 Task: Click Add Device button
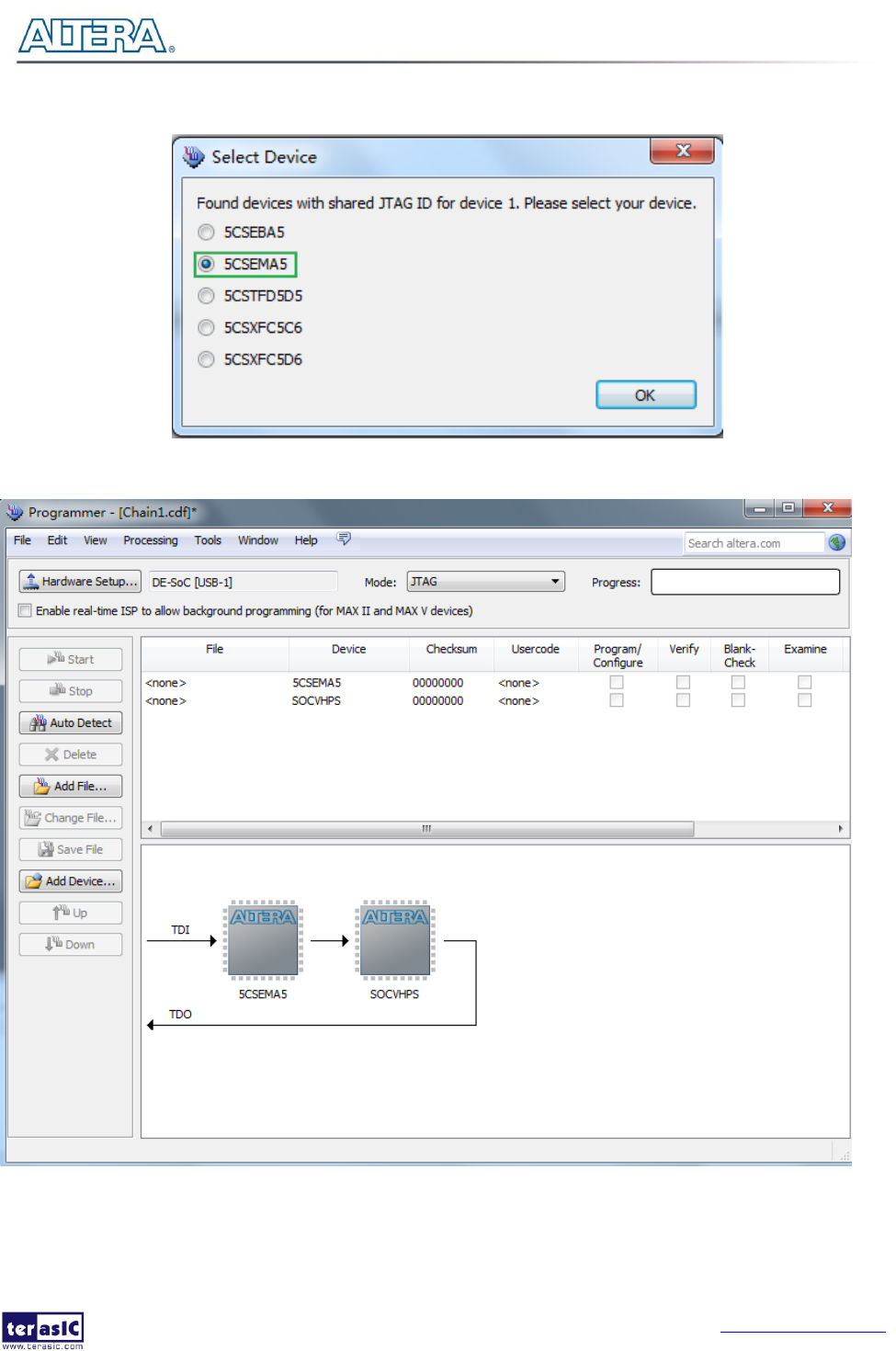(x=71, y=881)
